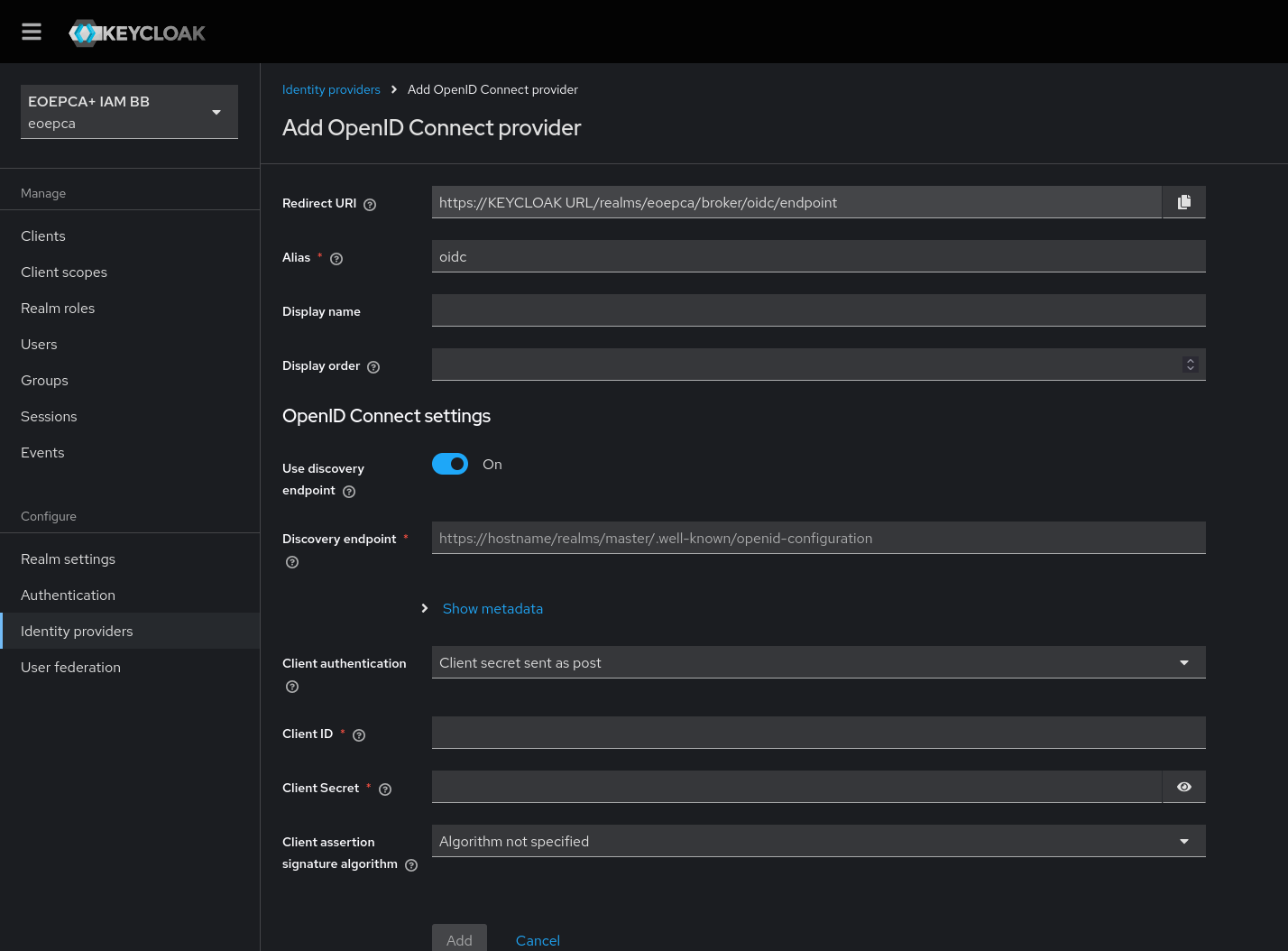This screenshot has height=951, width=1288.
Task: Click into the Client Secret field
Action: 796,787
